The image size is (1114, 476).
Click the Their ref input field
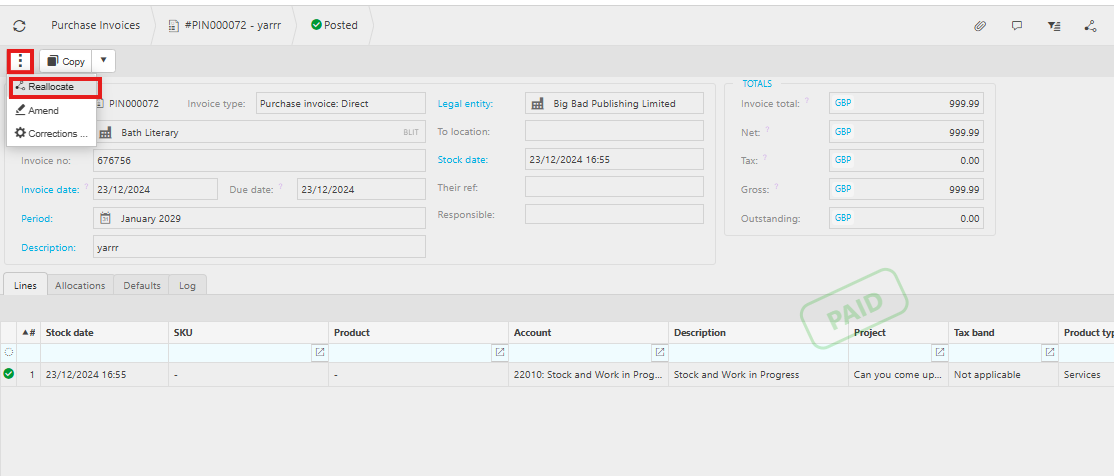(614, 187)
